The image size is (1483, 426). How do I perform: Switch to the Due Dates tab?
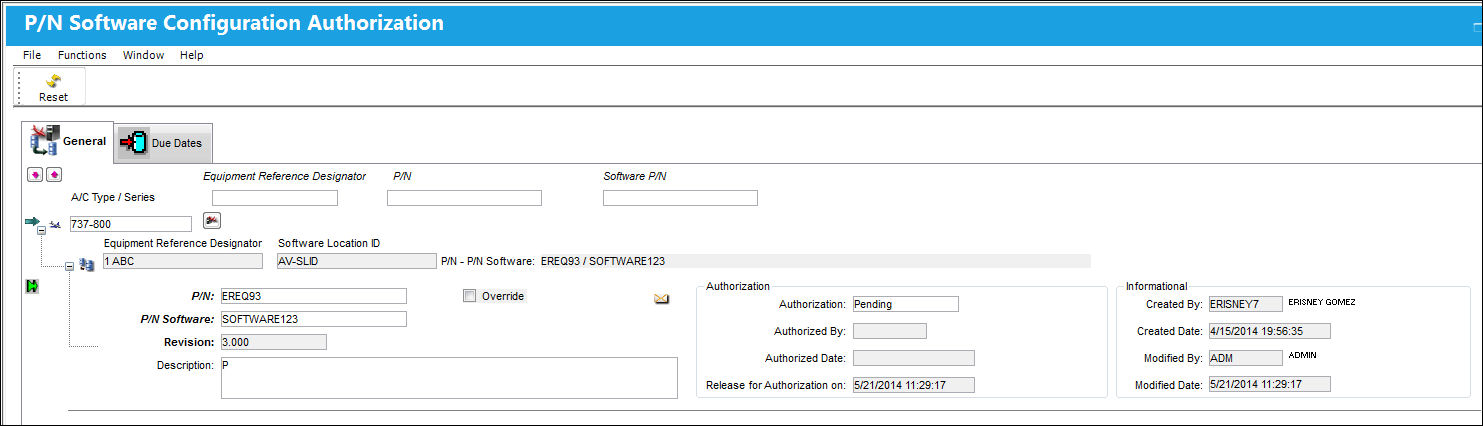tap(164, 143)
